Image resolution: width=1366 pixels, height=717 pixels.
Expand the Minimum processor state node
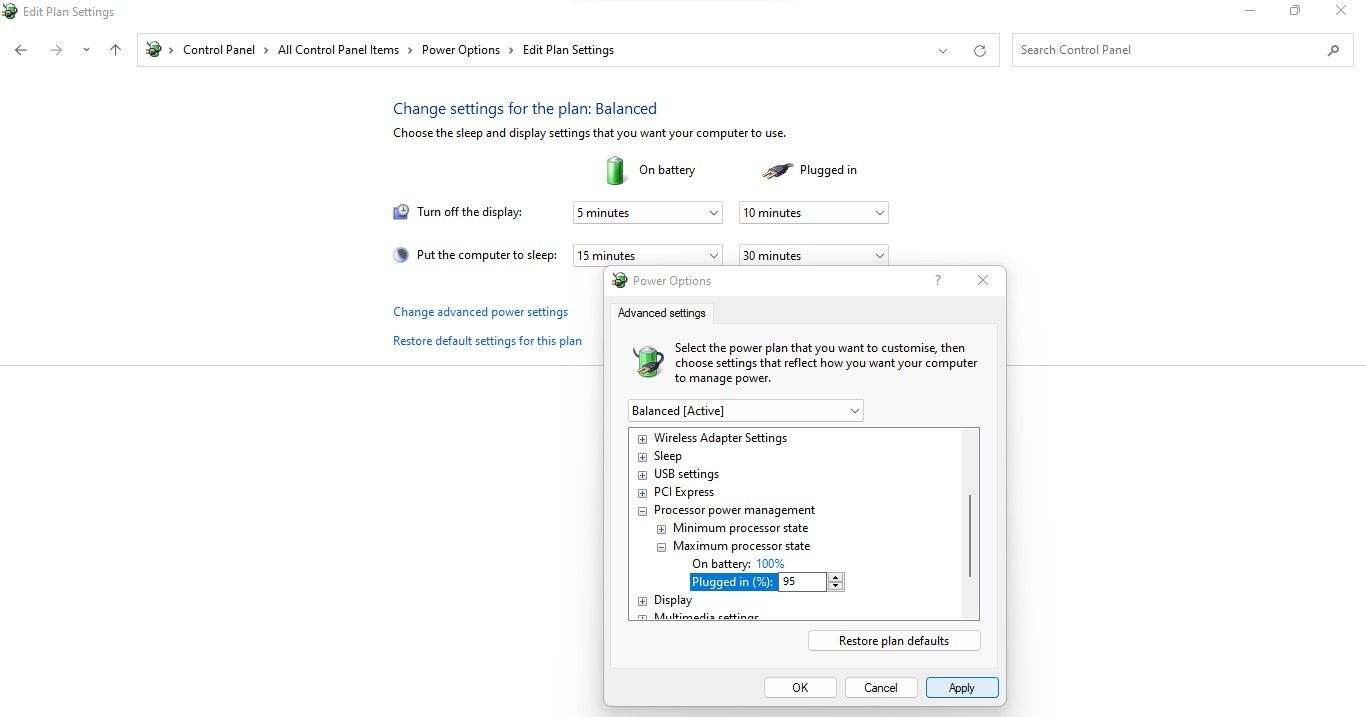point(661,529)
